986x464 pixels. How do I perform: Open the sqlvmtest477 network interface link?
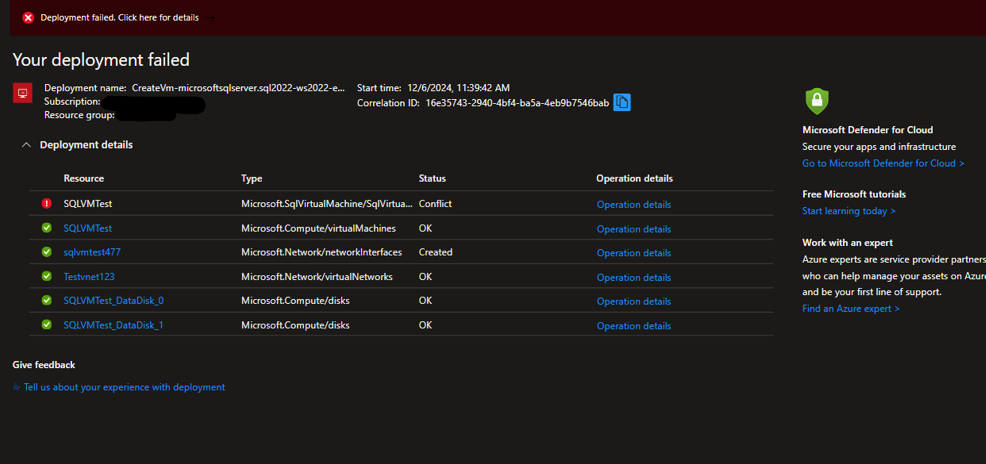click(92, 252)
